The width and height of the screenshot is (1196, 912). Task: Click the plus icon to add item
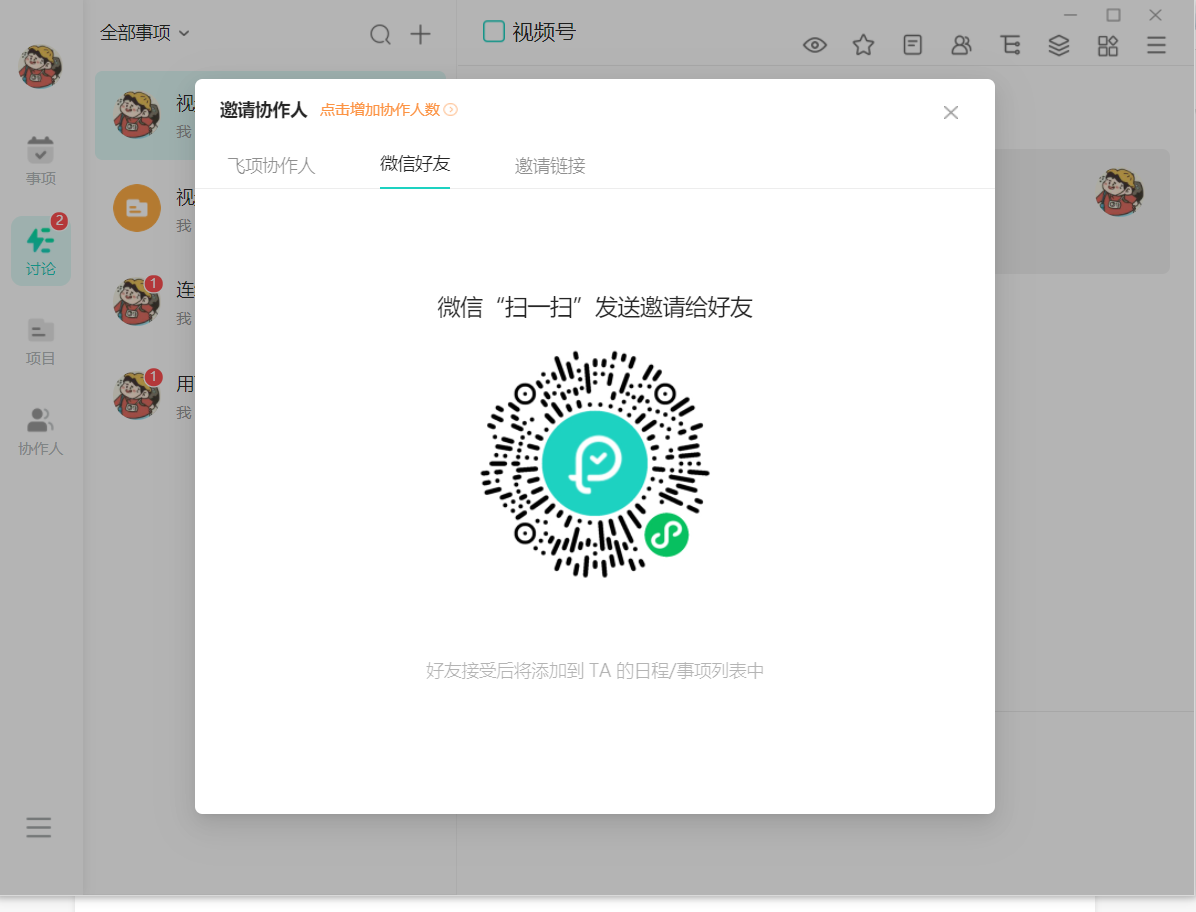420,34
